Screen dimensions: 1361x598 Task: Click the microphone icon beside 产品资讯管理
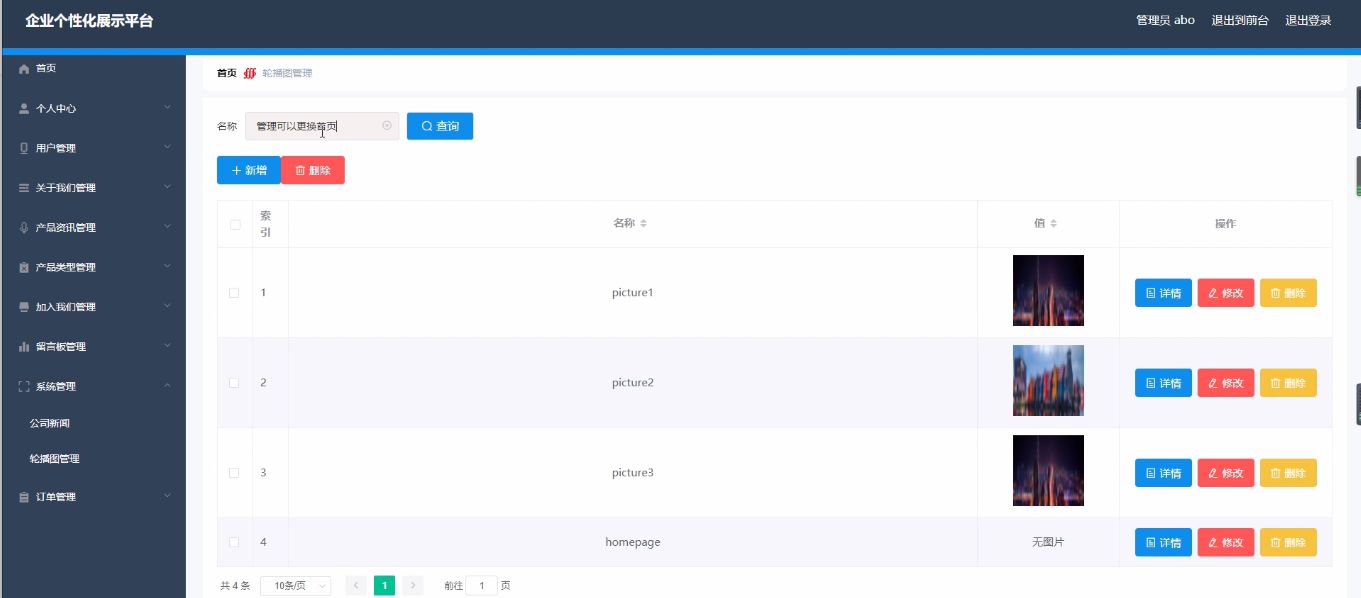tap(24, 227)
